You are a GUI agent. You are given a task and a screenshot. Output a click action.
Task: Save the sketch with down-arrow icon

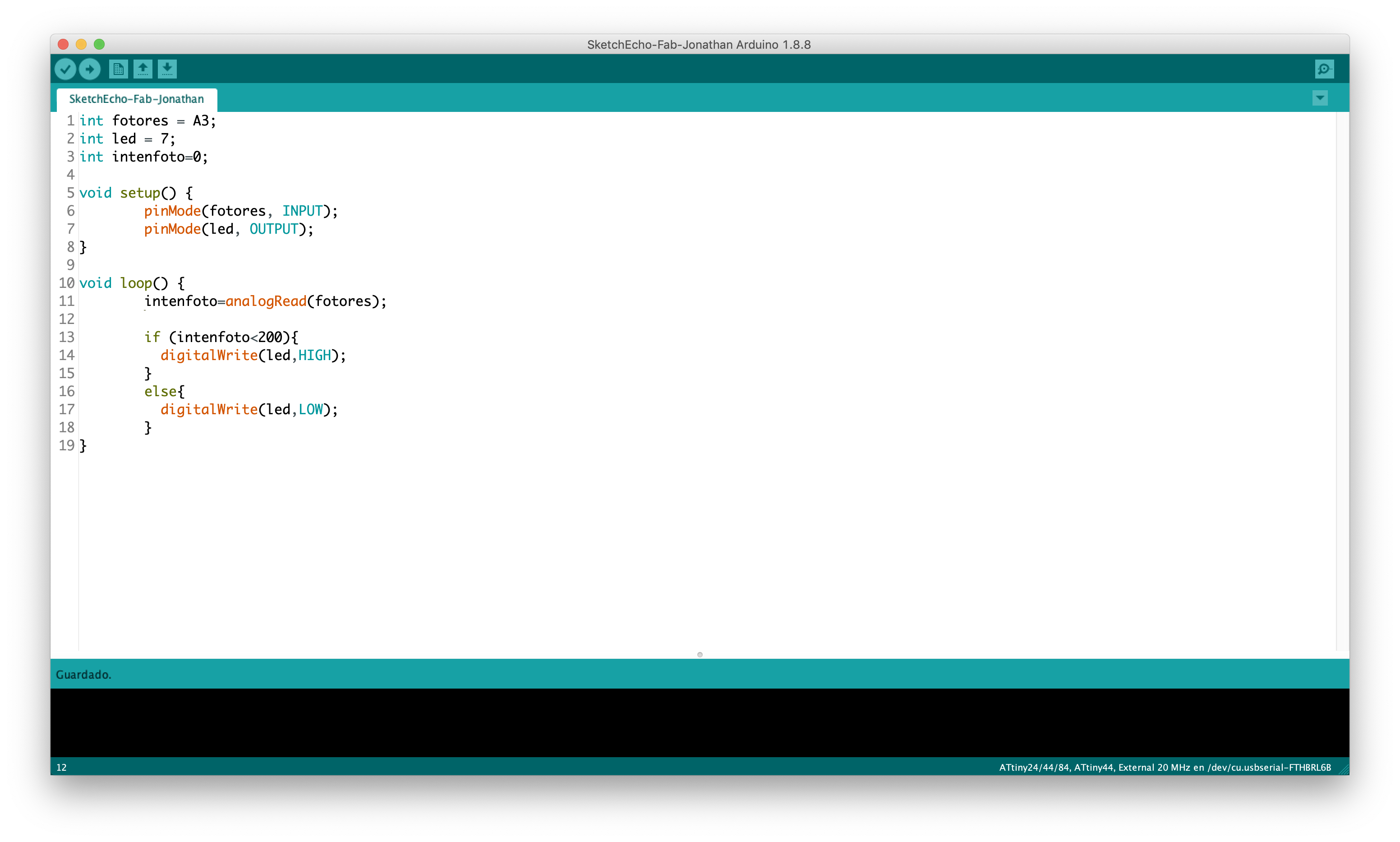point(167,69)
